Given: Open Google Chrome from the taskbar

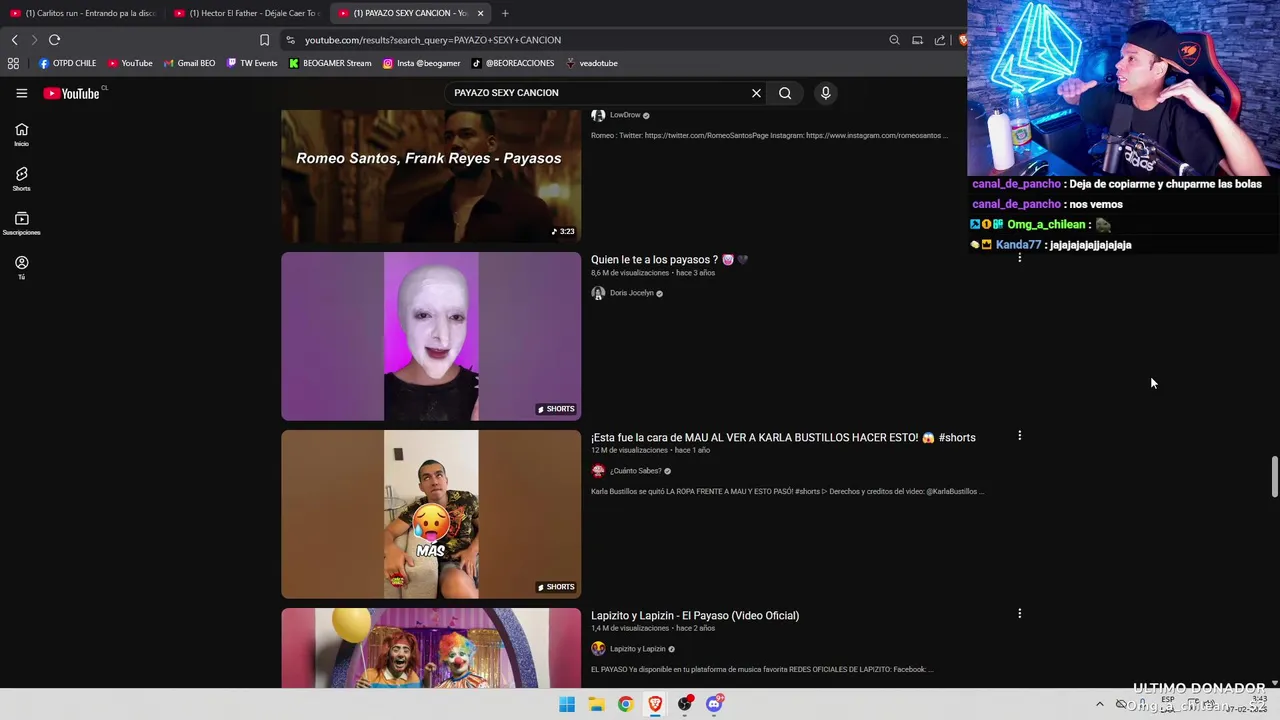Looking at the screenshot, I should pos(625,704).
